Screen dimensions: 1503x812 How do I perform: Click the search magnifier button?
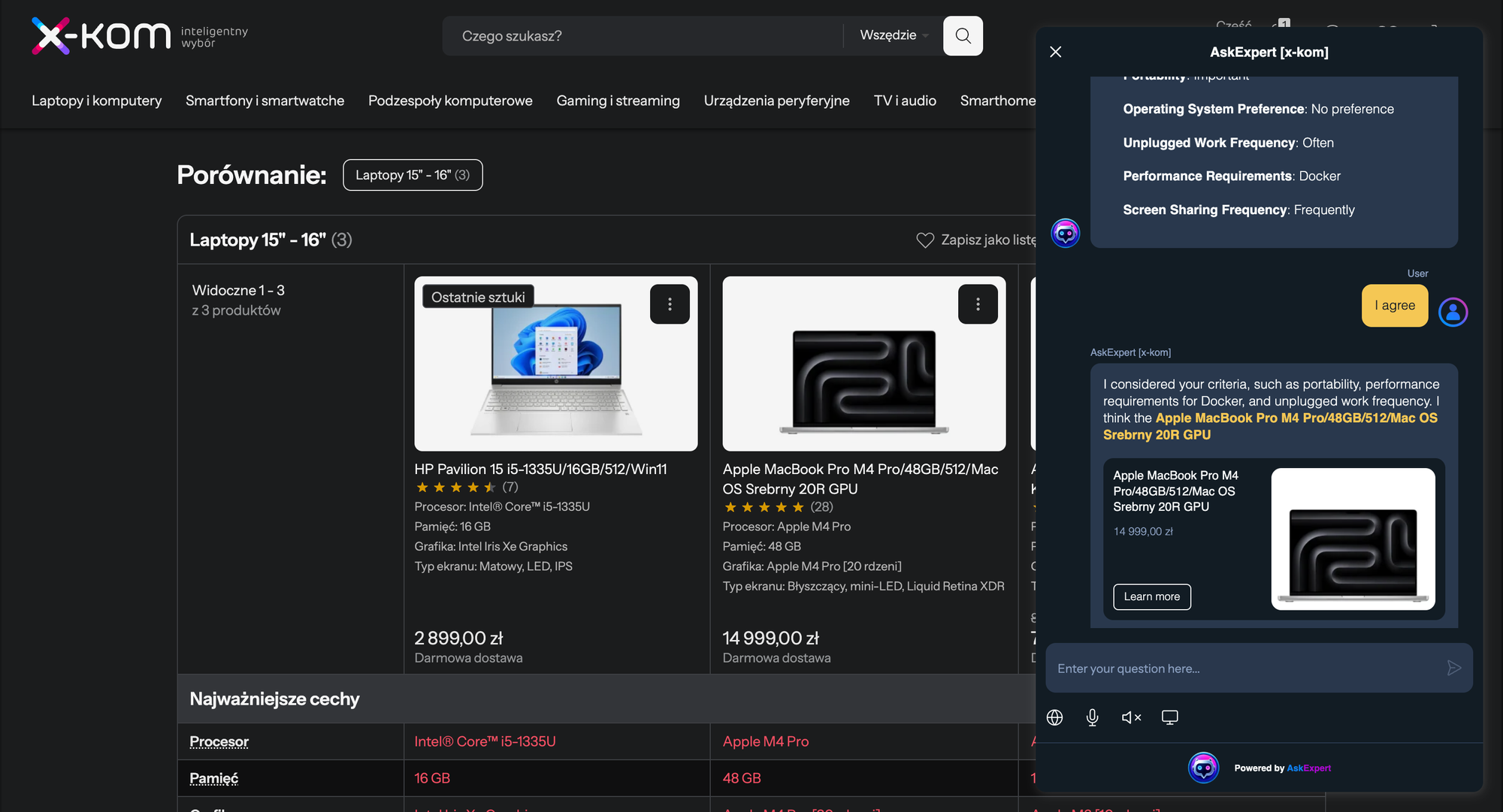[x=963, y=35]
